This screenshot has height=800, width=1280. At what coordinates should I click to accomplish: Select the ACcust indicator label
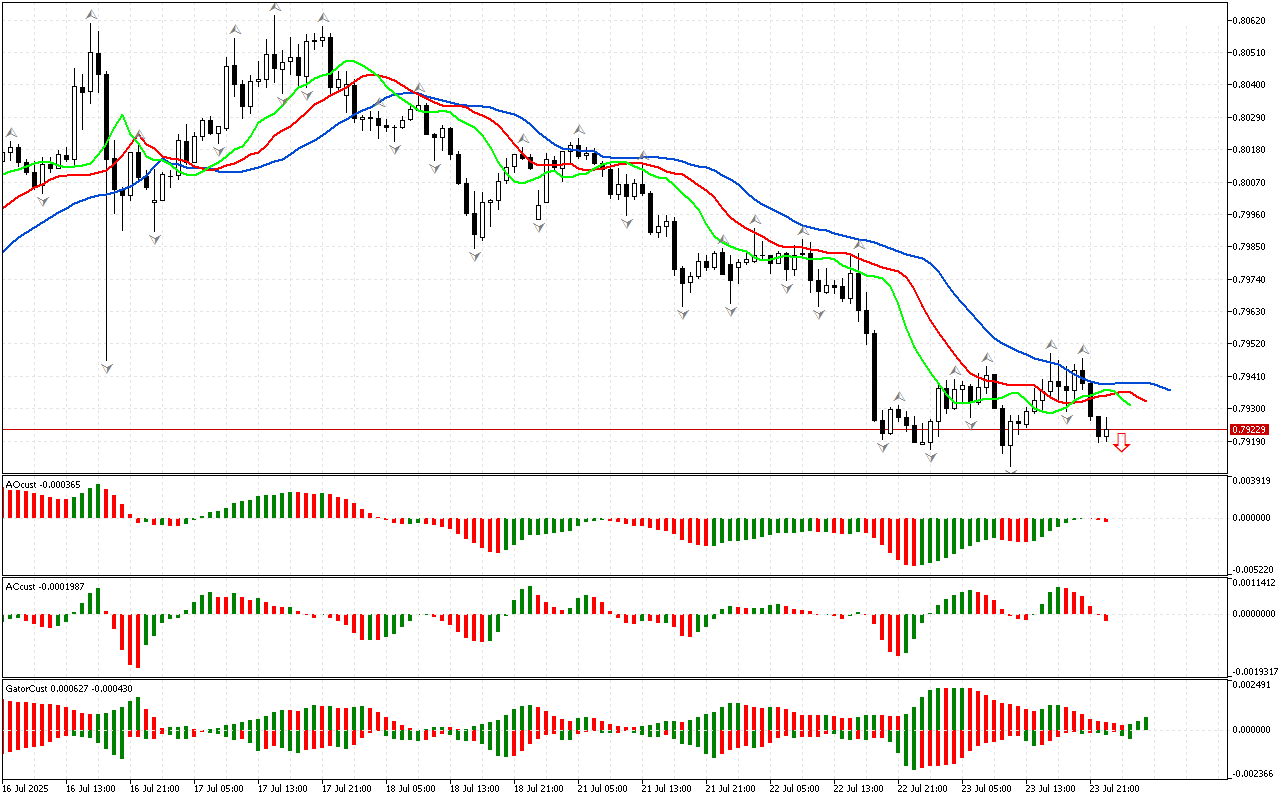[36, 586]
